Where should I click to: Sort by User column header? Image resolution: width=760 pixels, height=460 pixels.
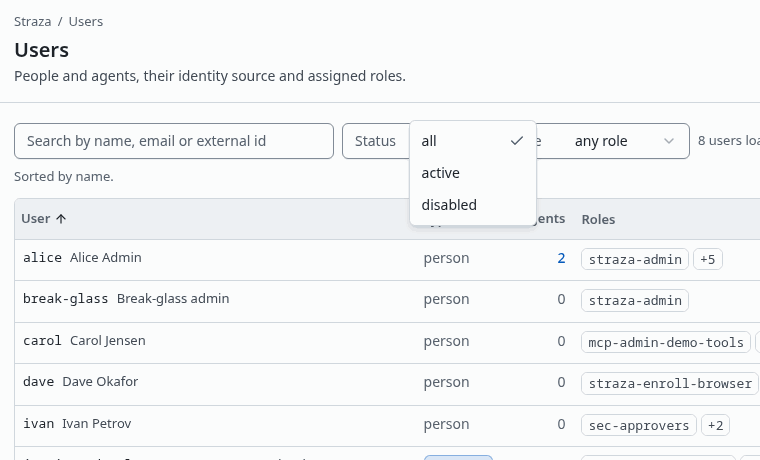point(44,219)
